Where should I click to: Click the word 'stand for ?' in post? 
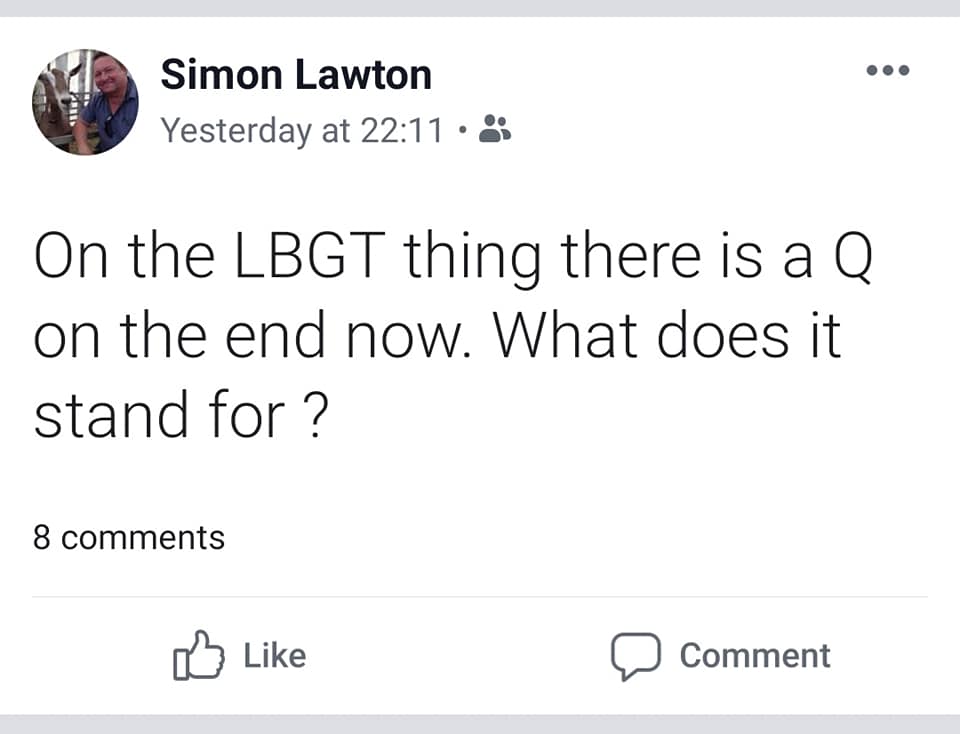(181, 415)
